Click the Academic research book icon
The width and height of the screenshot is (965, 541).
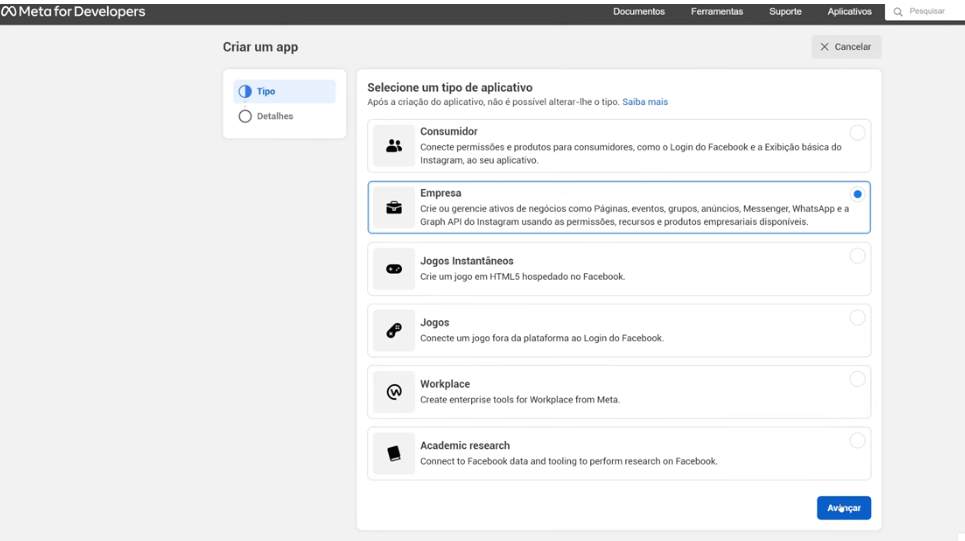394,454
